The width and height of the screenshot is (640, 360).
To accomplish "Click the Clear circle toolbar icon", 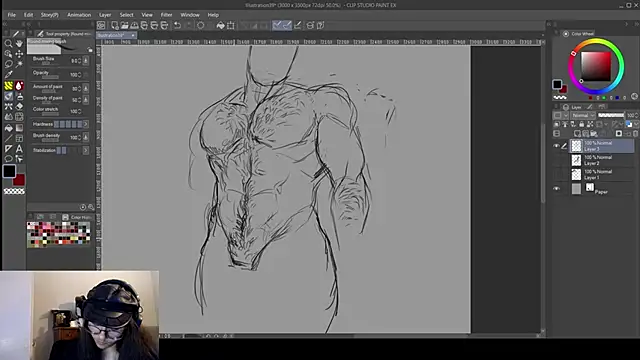I will [x=201, y=25].
